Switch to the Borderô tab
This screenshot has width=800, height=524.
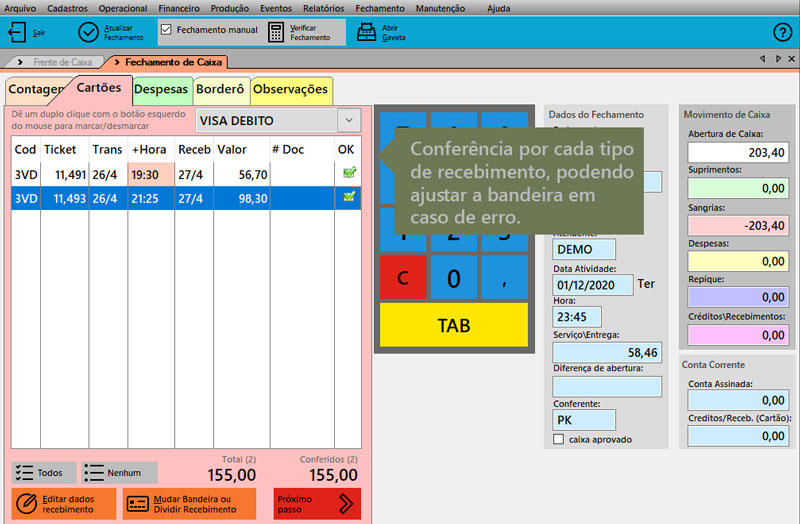(x=220, y=89)
